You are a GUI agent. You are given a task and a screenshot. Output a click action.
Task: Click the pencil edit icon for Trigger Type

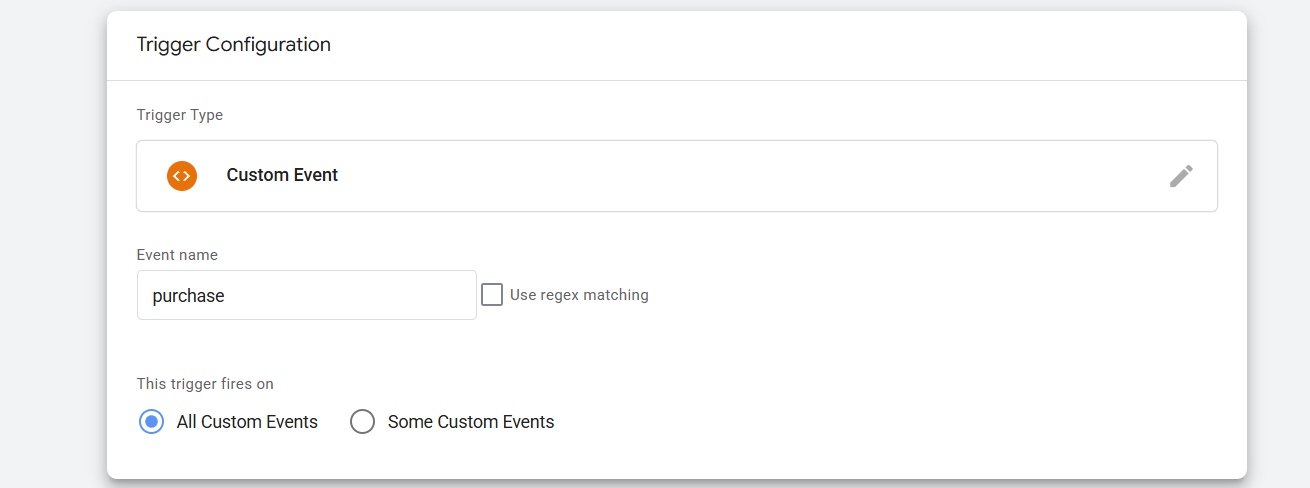point(1181,176)
